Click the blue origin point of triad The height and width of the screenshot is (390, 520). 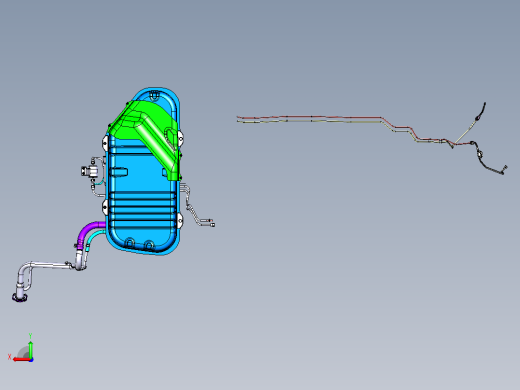(31, 360)
